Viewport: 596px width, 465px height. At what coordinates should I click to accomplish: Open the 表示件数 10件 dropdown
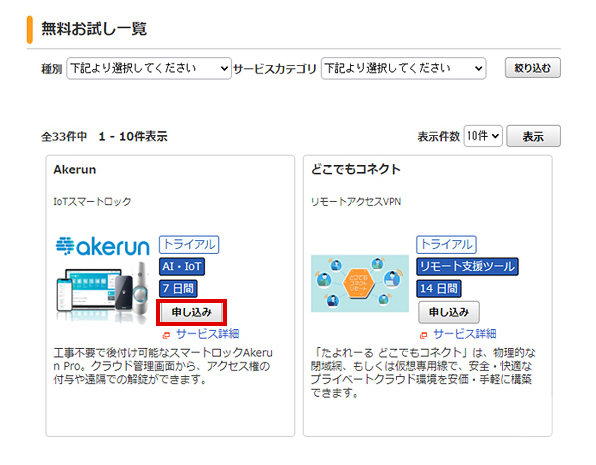[483, 136]
